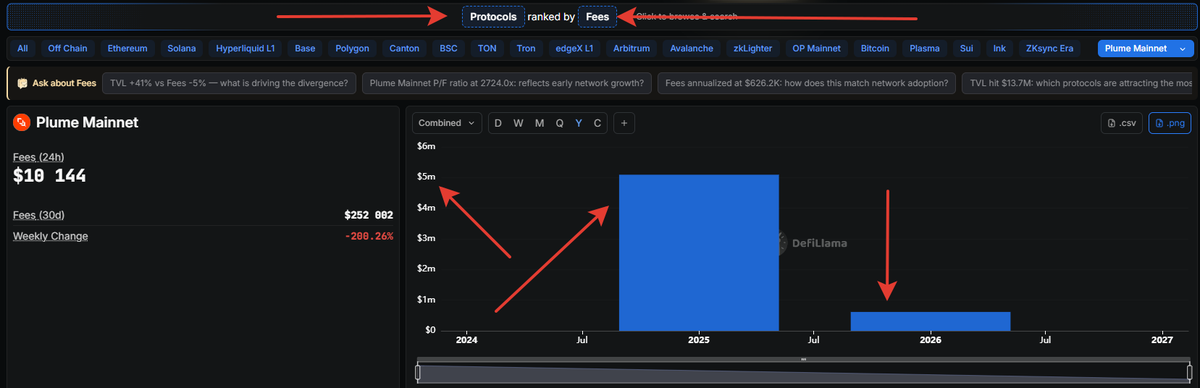The image size is (1200, 388).
Task: Filter by zkLighter chain
Action: 752,48
